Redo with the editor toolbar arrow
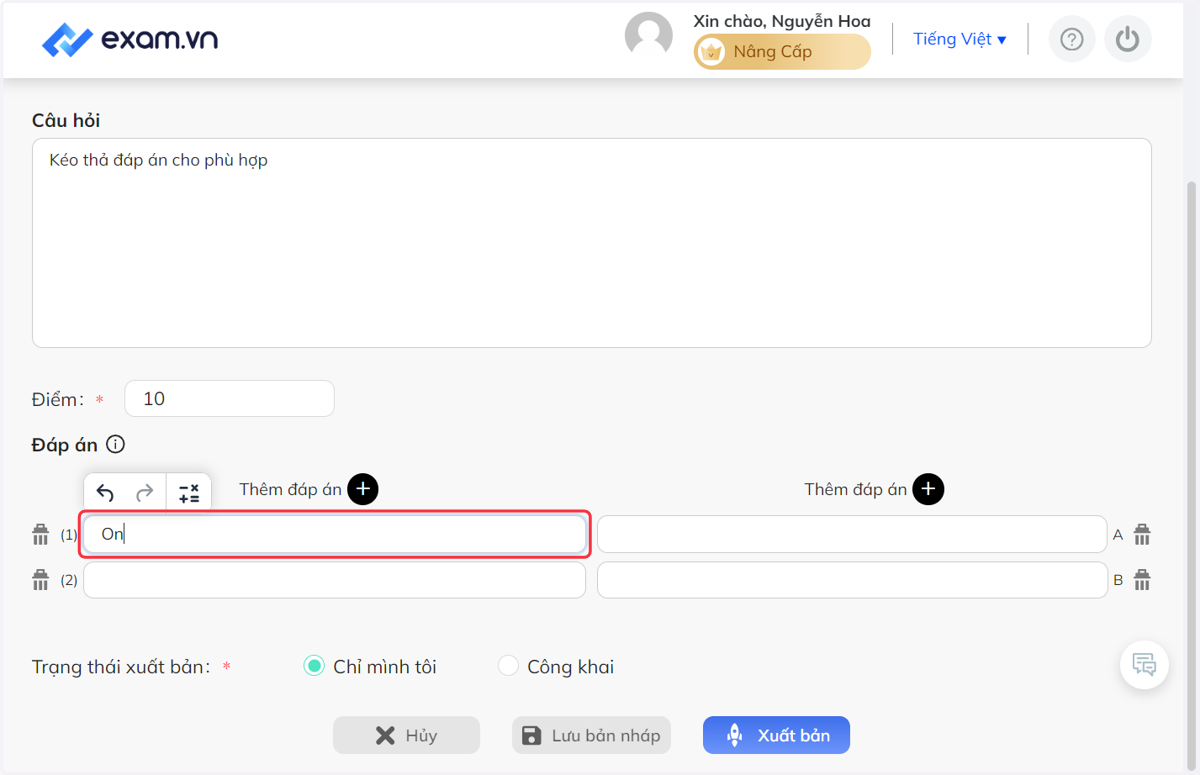The height and width of the screenshot is (775, 1200). pos(145,493)
